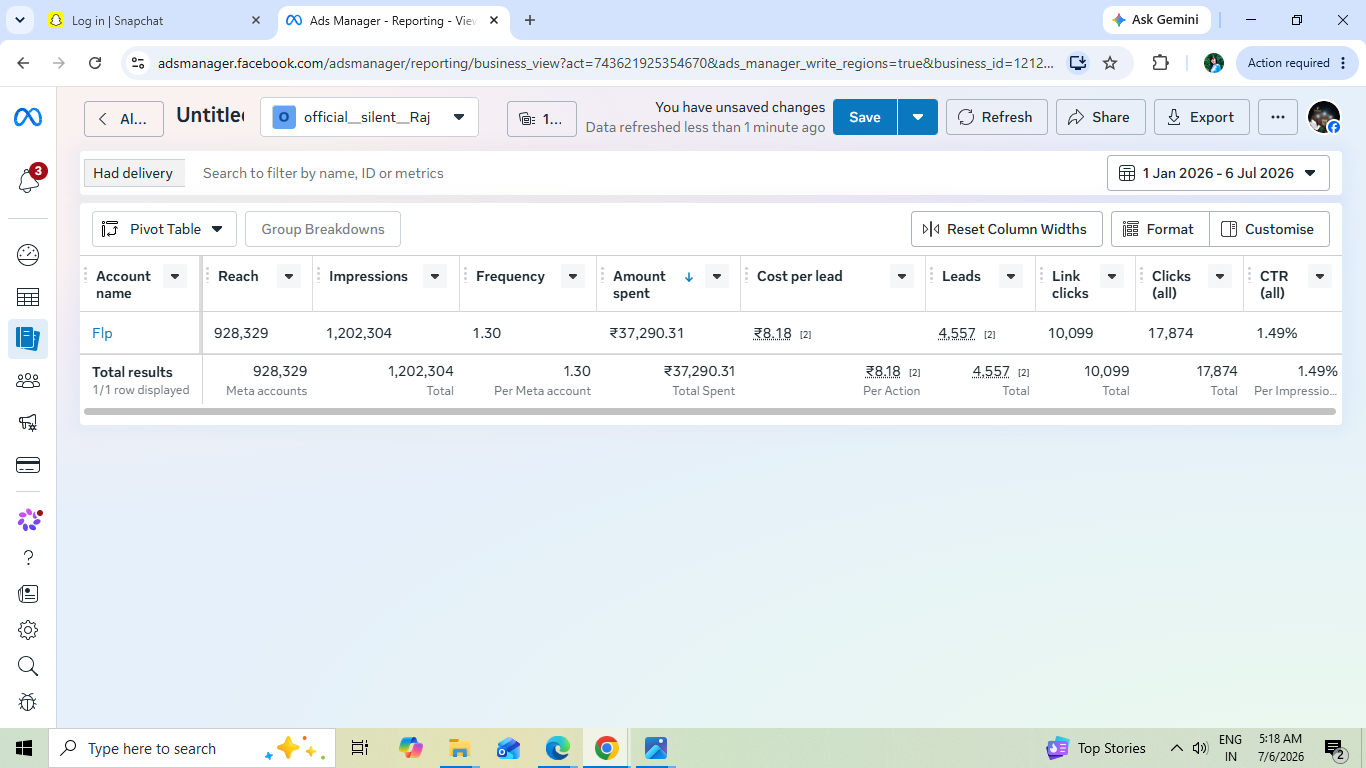Open Billing credit card icon

click(x=28, y=465)
